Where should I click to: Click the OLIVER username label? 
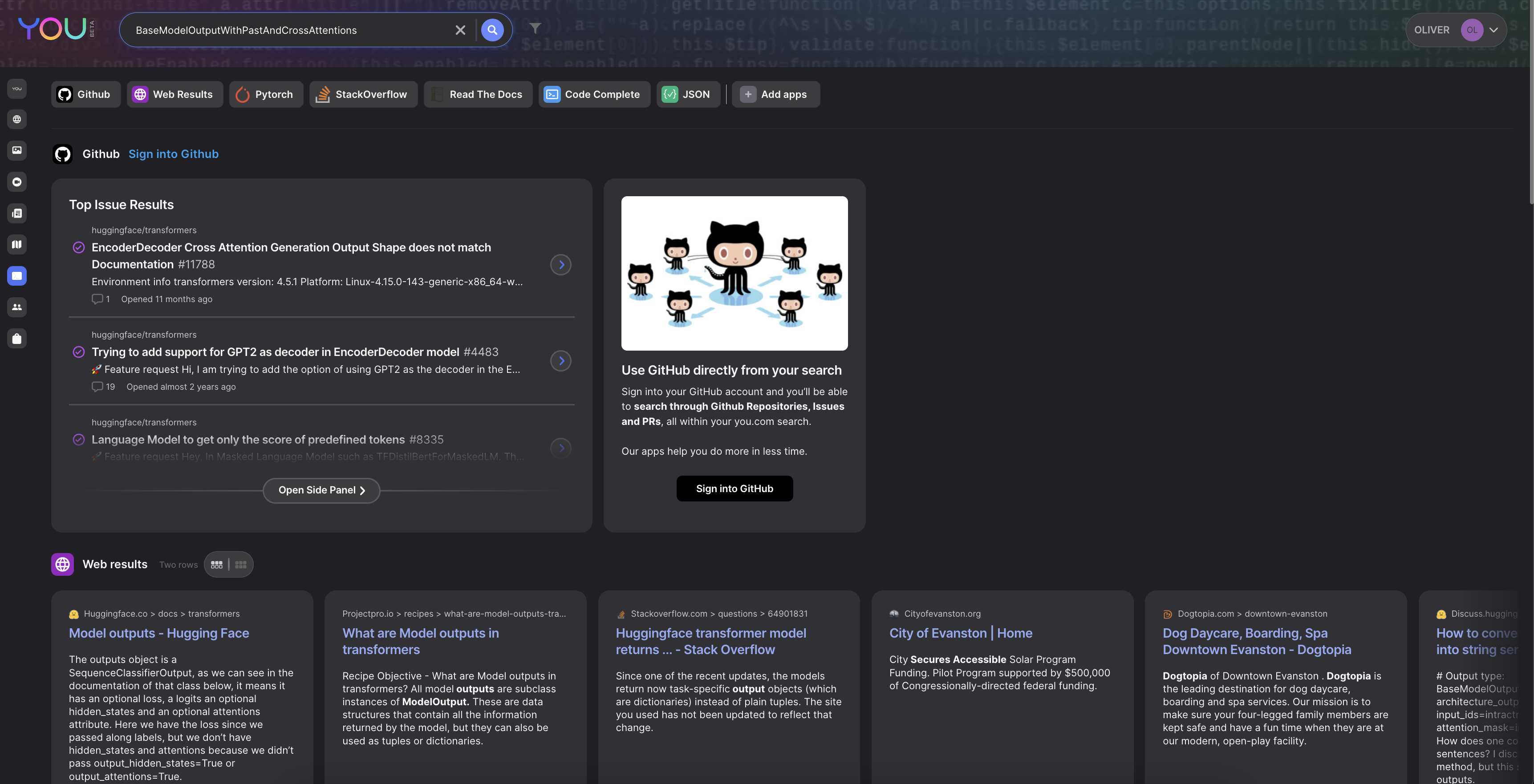[x=1431, y=30]
